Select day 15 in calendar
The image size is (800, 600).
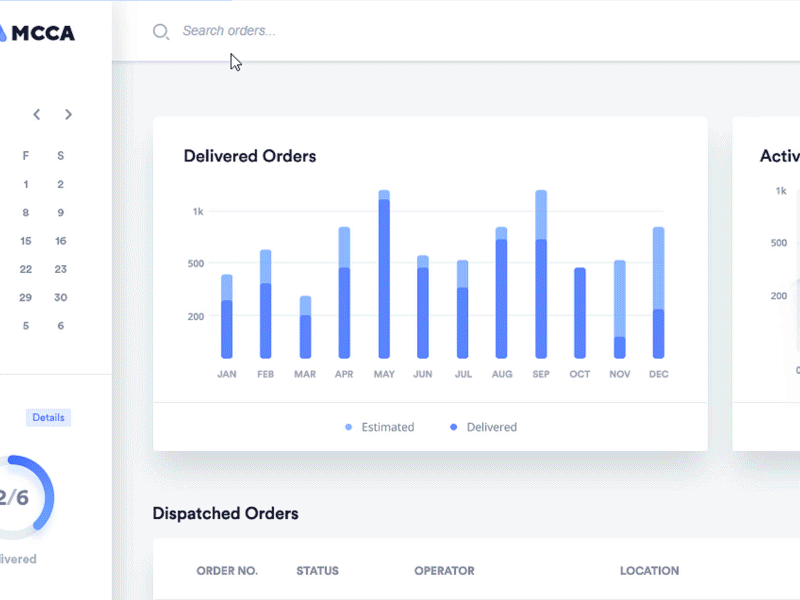tap(26, 241)
